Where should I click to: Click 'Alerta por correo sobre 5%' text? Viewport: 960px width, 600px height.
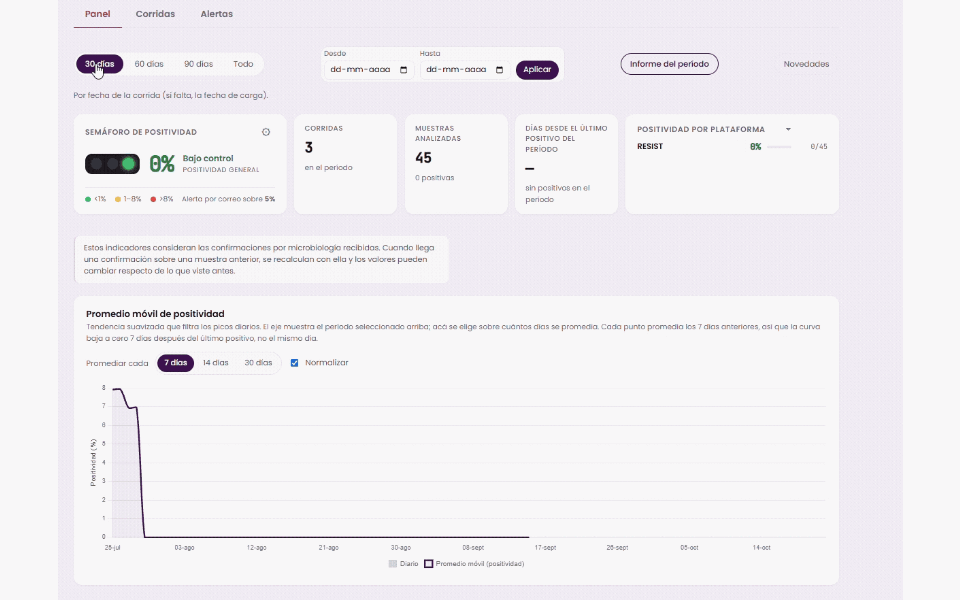click(228, 199)
